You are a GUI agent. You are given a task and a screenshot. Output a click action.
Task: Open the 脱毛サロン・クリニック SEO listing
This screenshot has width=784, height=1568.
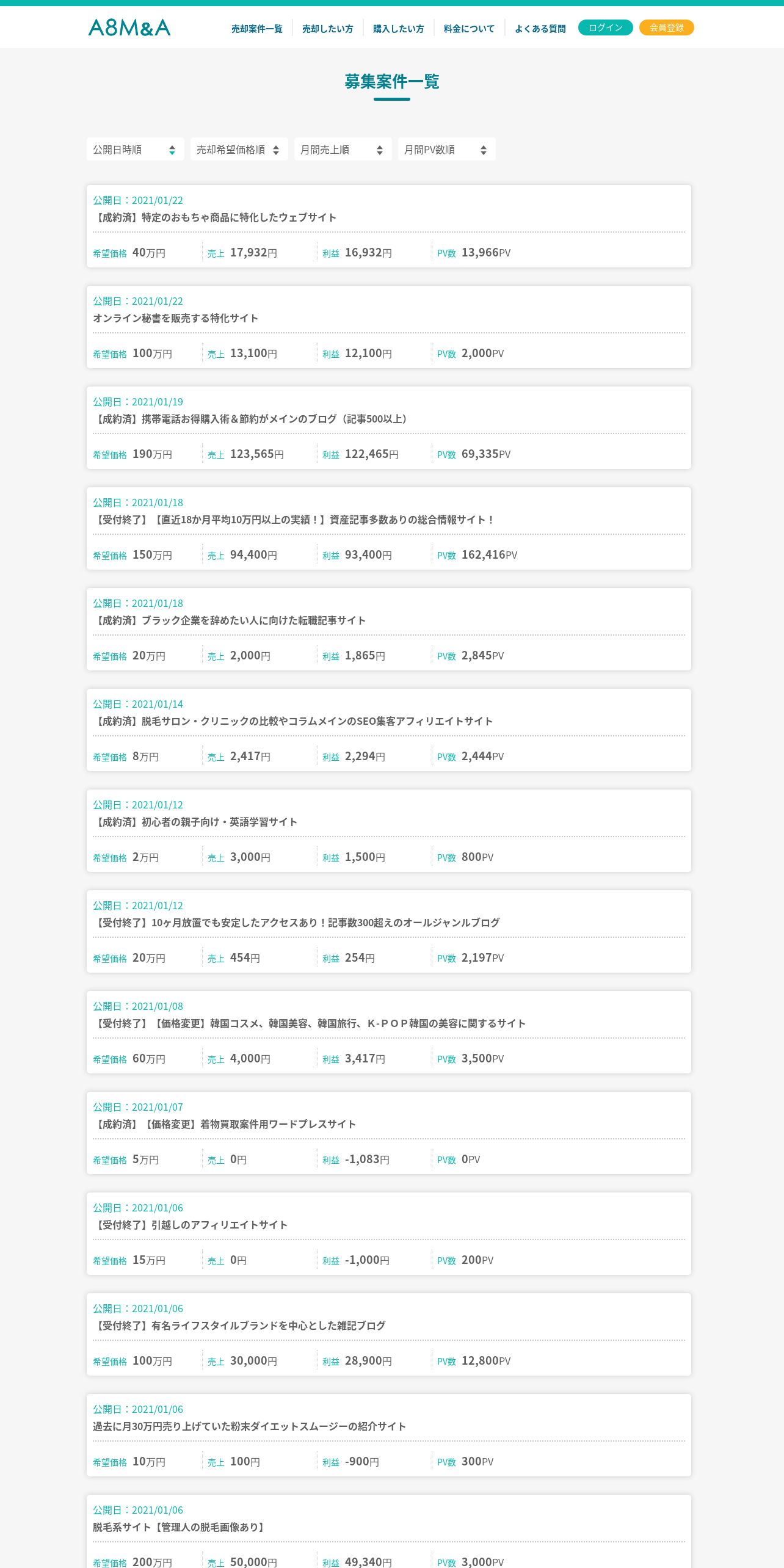click(x=389, y=730)
